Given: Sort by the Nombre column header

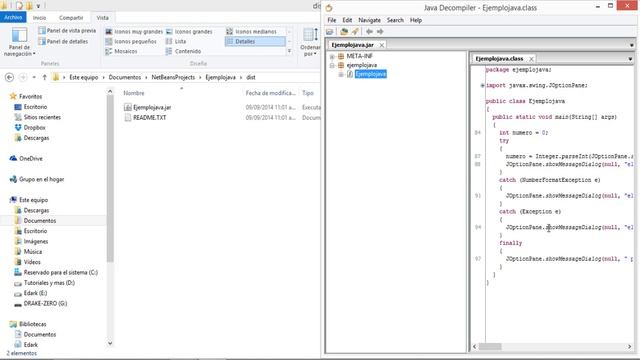Looking at the screenshot, I should 134,93.
